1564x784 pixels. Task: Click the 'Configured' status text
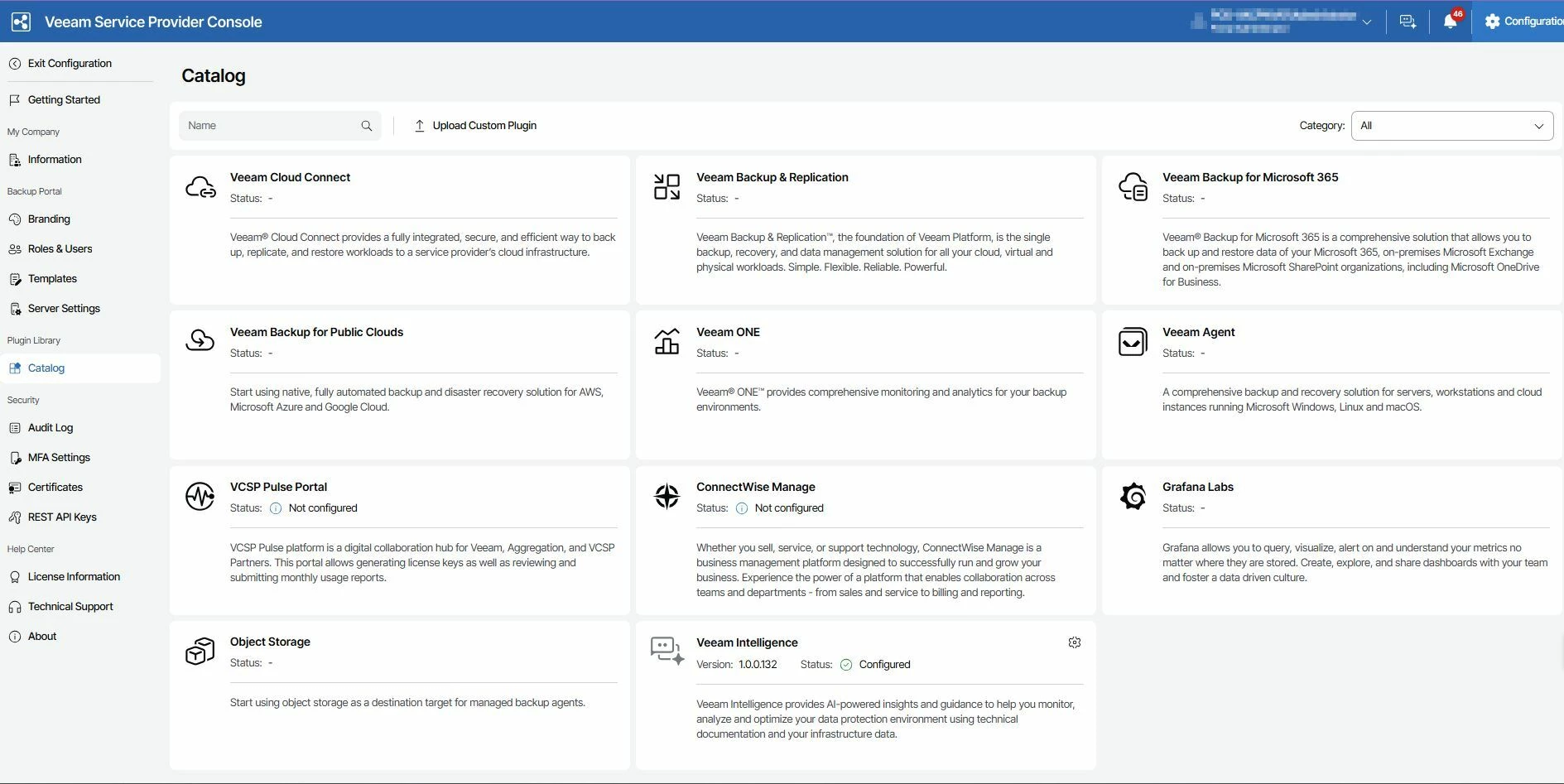[884, 665]
